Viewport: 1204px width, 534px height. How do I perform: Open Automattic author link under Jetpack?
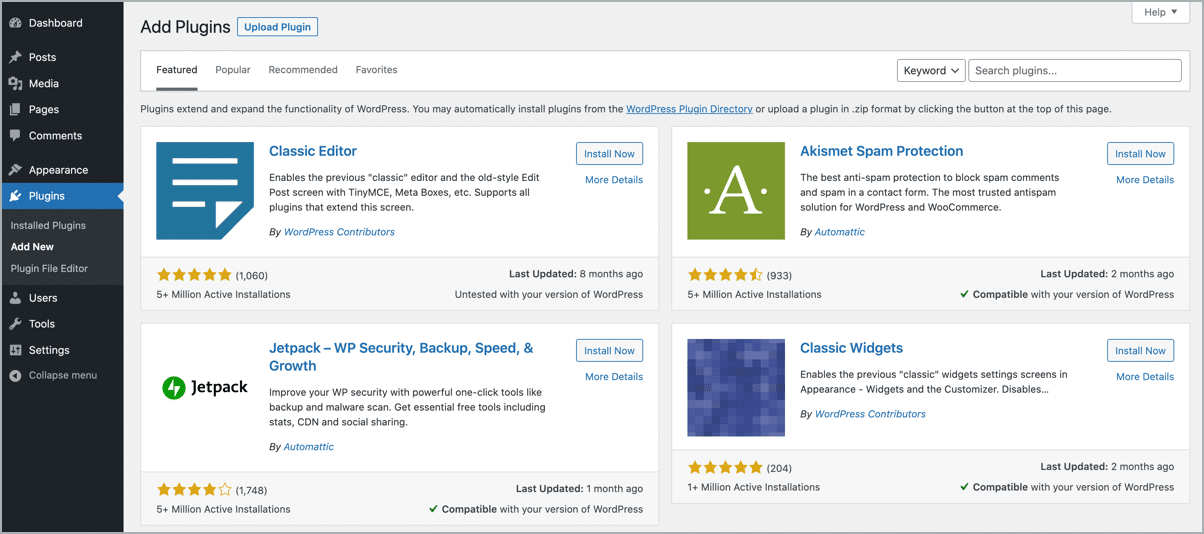pyautogui.click(x=309, y=447)
